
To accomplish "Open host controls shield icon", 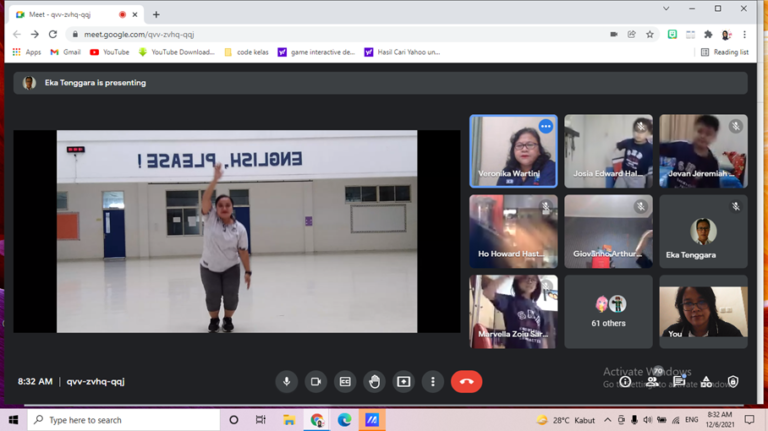I will 733,381.
